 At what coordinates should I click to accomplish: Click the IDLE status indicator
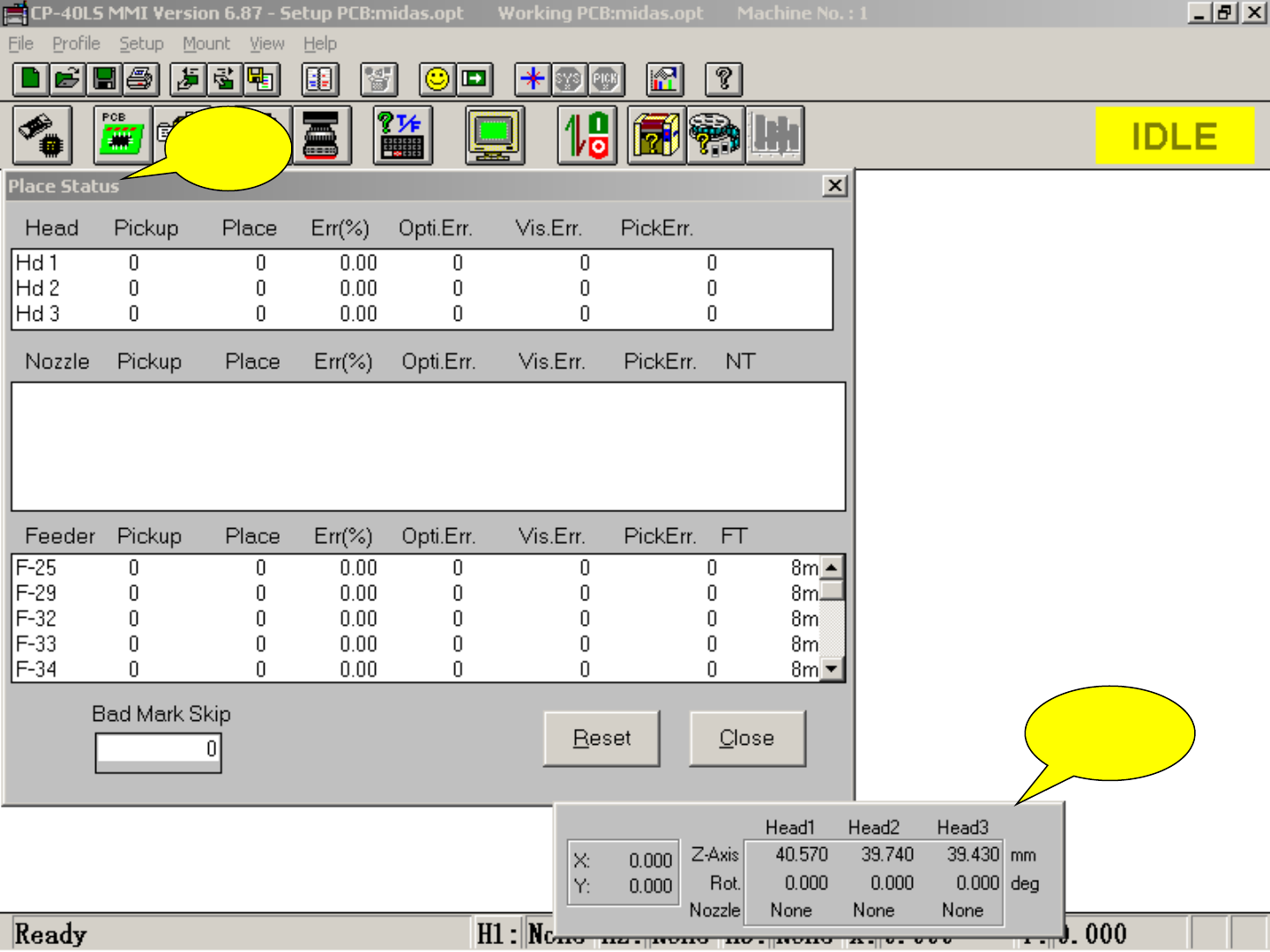click(x=1175, y=136)
